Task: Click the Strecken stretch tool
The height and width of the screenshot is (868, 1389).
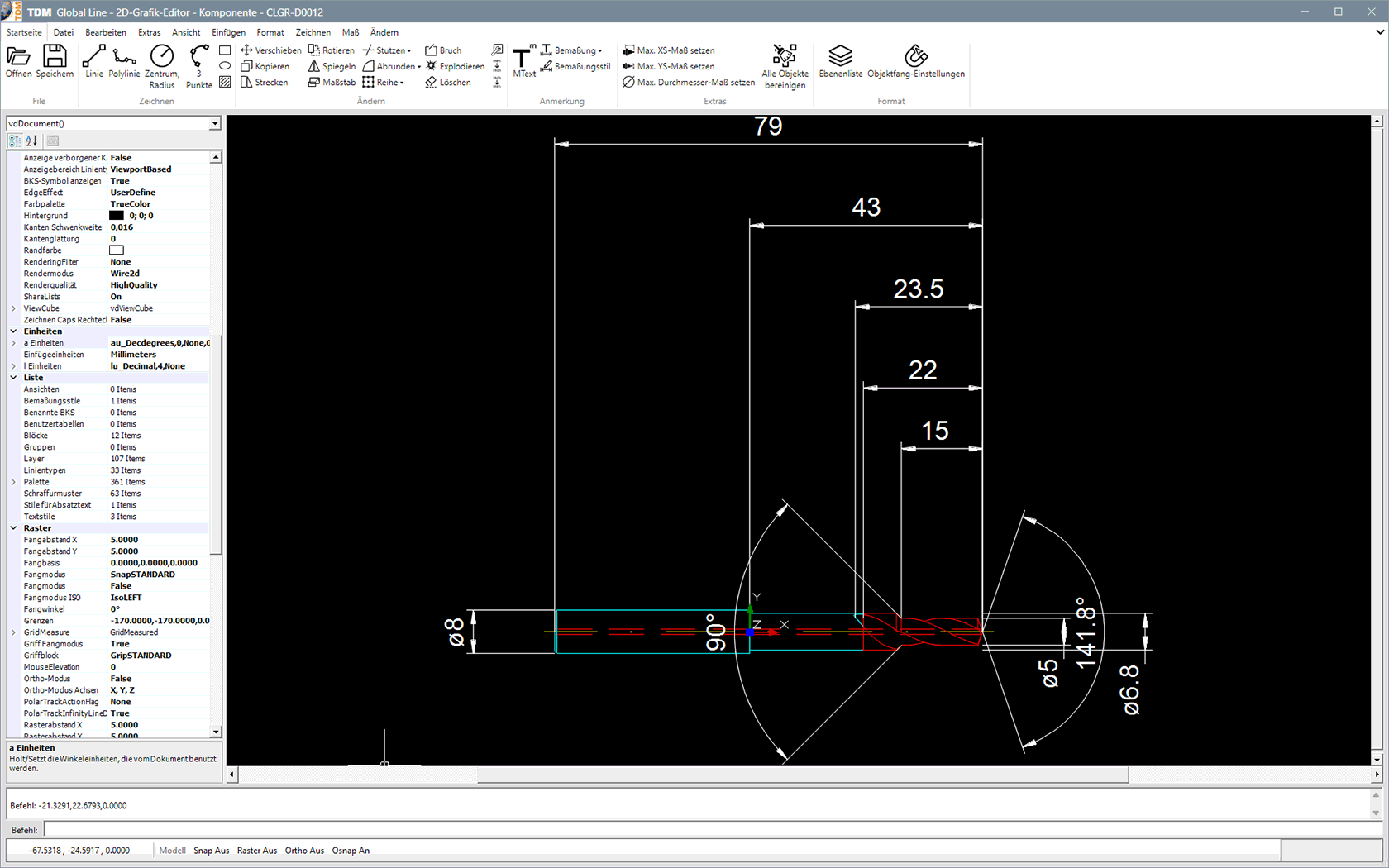Action: tap(265, 82)
